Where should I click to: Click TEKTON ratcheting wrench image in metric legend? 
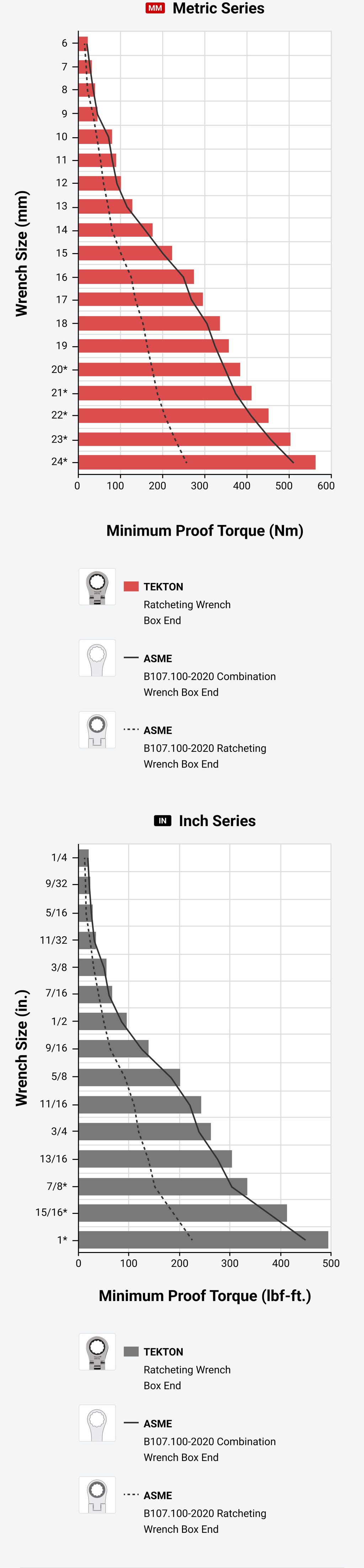(x=97, y=587)
